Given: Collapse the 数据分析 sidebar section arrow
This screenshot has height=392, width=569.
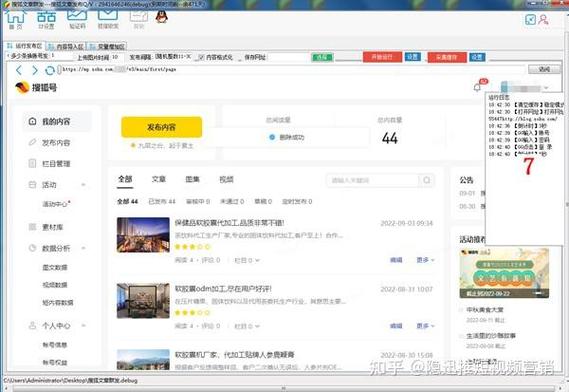Looking at the screenshot, I should pyautogui.click(x=83, y=248).
